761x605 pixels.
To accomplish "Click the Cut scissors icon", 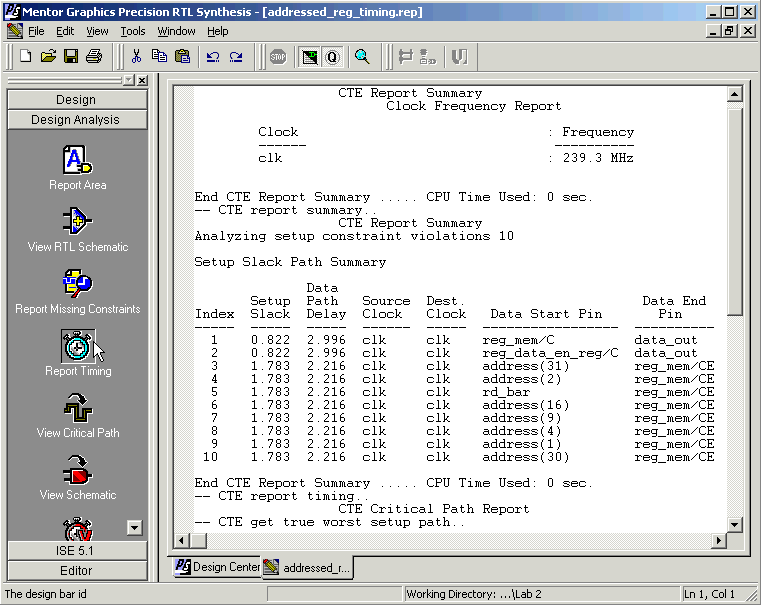I will pyautogui.click(x=136, y=57).
